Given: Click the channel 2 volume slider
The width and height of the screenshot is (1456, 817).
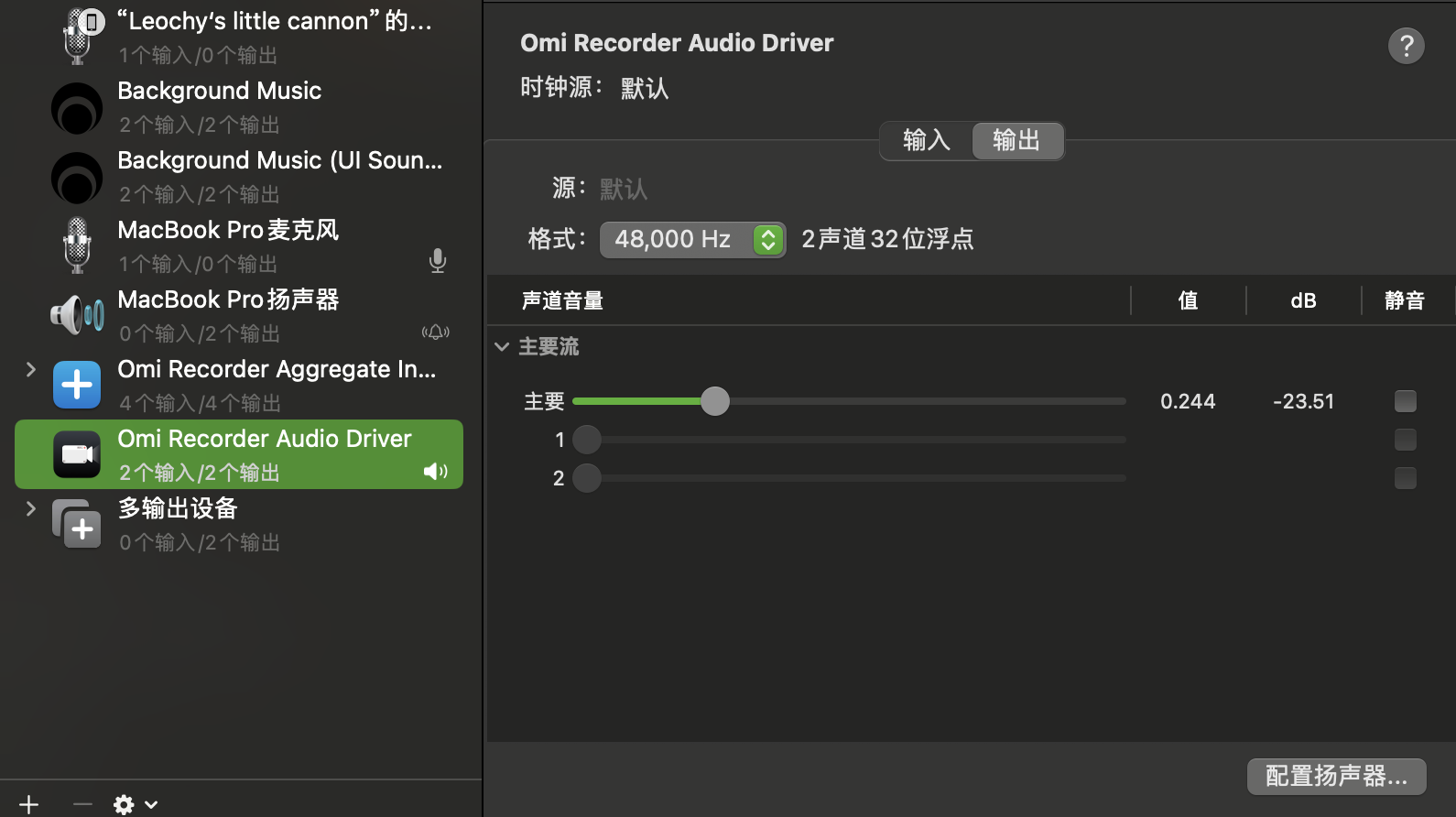Looking at the screenshot, I should (x=850, y=478).
